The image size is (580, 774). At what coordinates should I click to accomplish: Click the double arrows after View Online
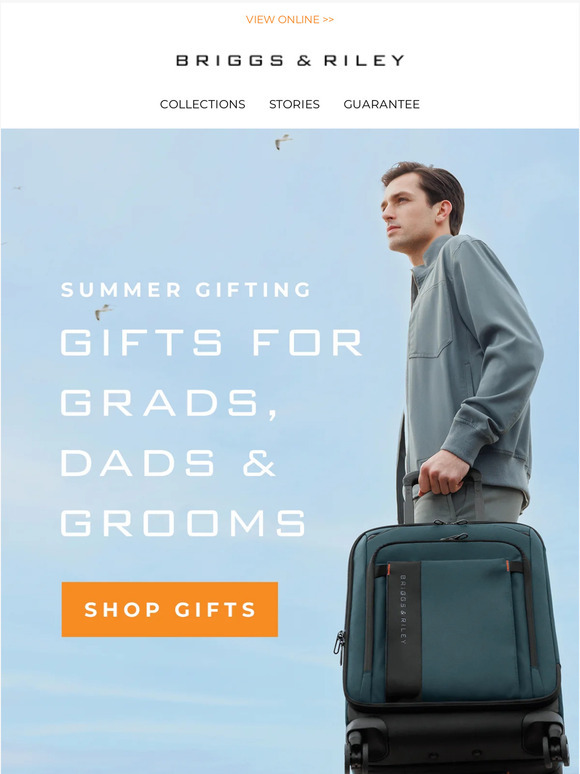tap(328, 20)
